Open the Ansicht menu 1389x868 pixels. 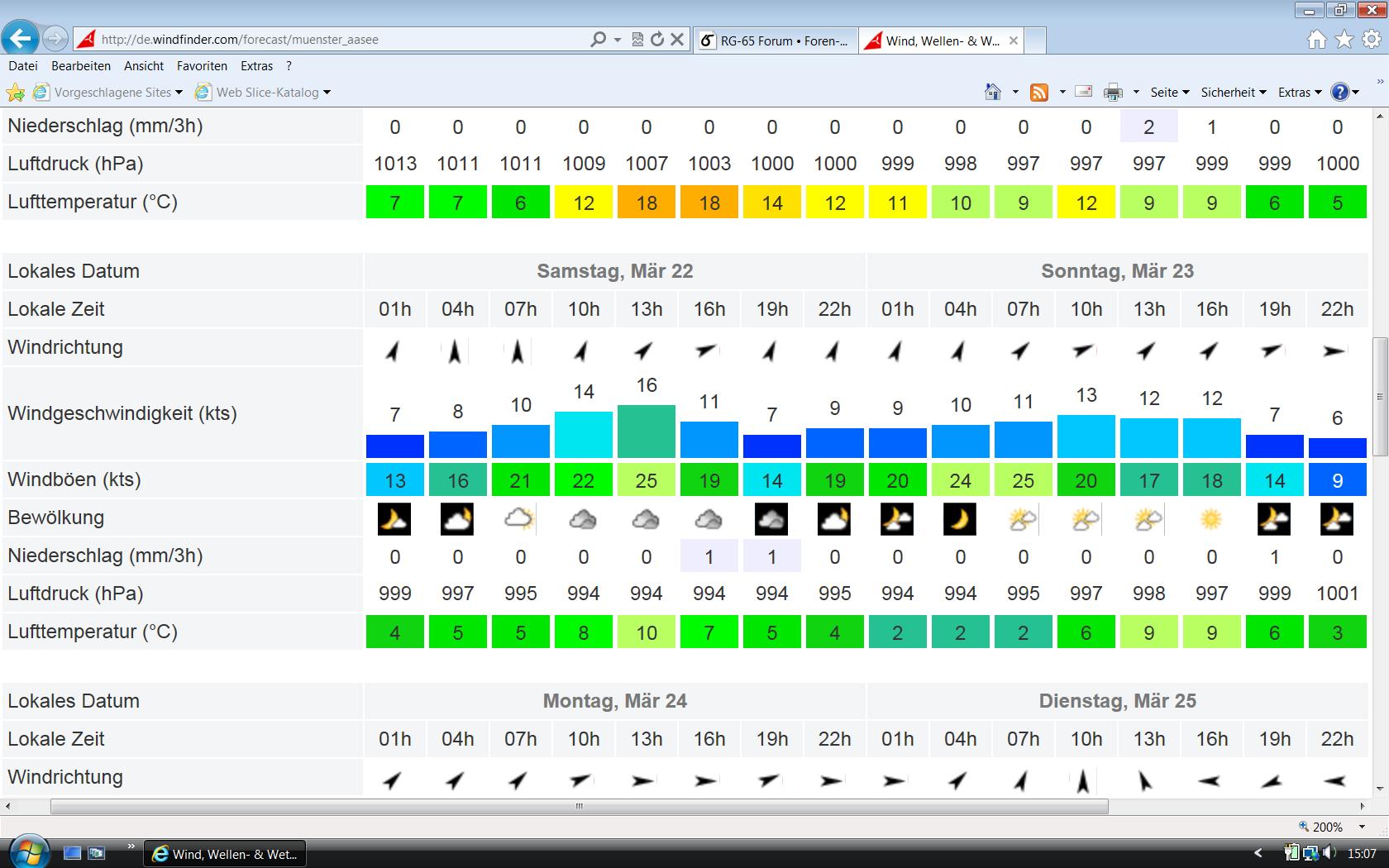144,66
